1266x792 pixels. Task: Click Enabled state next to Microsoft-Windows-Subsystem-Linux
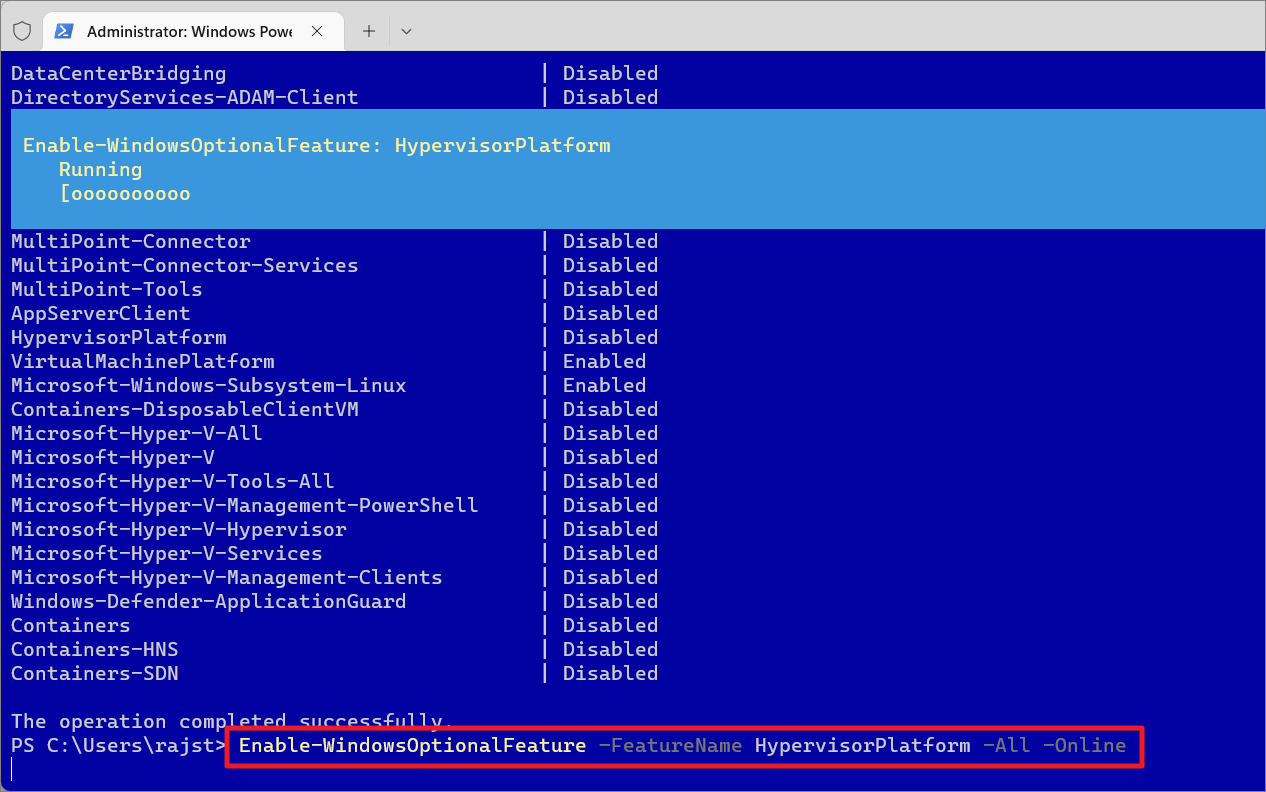point(604,385)
